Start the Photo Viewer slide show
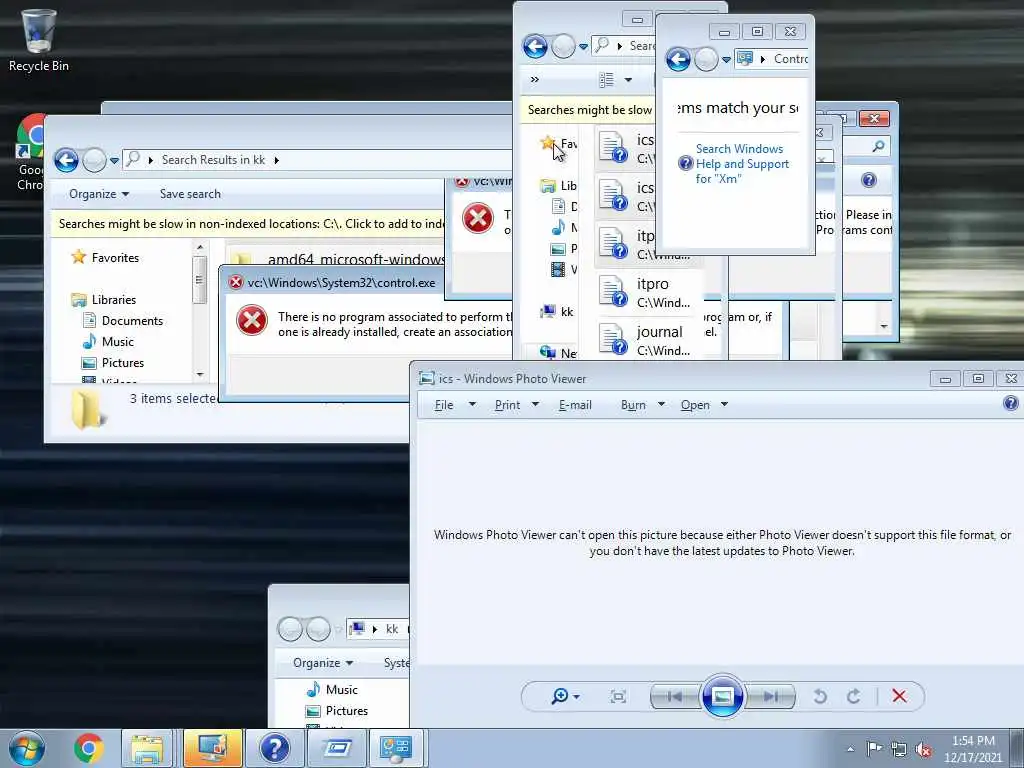This screenshot has width=1024, height=768. click(722, 696)
